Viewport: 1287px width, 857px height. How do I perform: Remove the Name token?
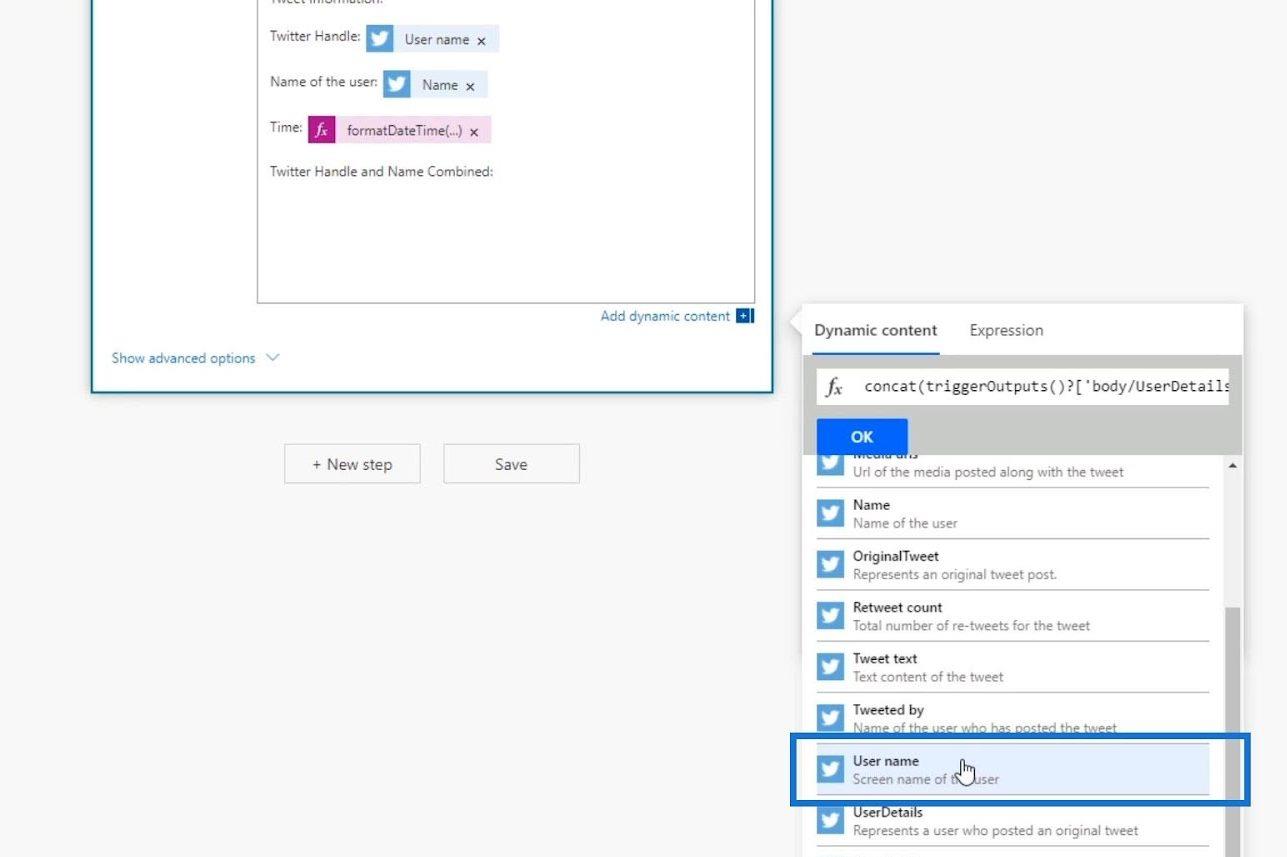coord(470,86)
